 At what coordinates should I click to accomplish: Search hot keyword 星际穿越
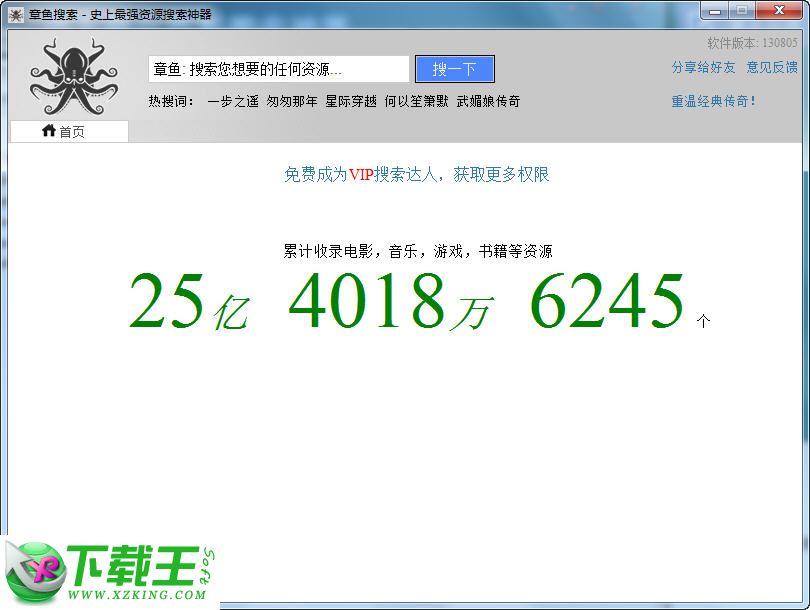(351, 101)
